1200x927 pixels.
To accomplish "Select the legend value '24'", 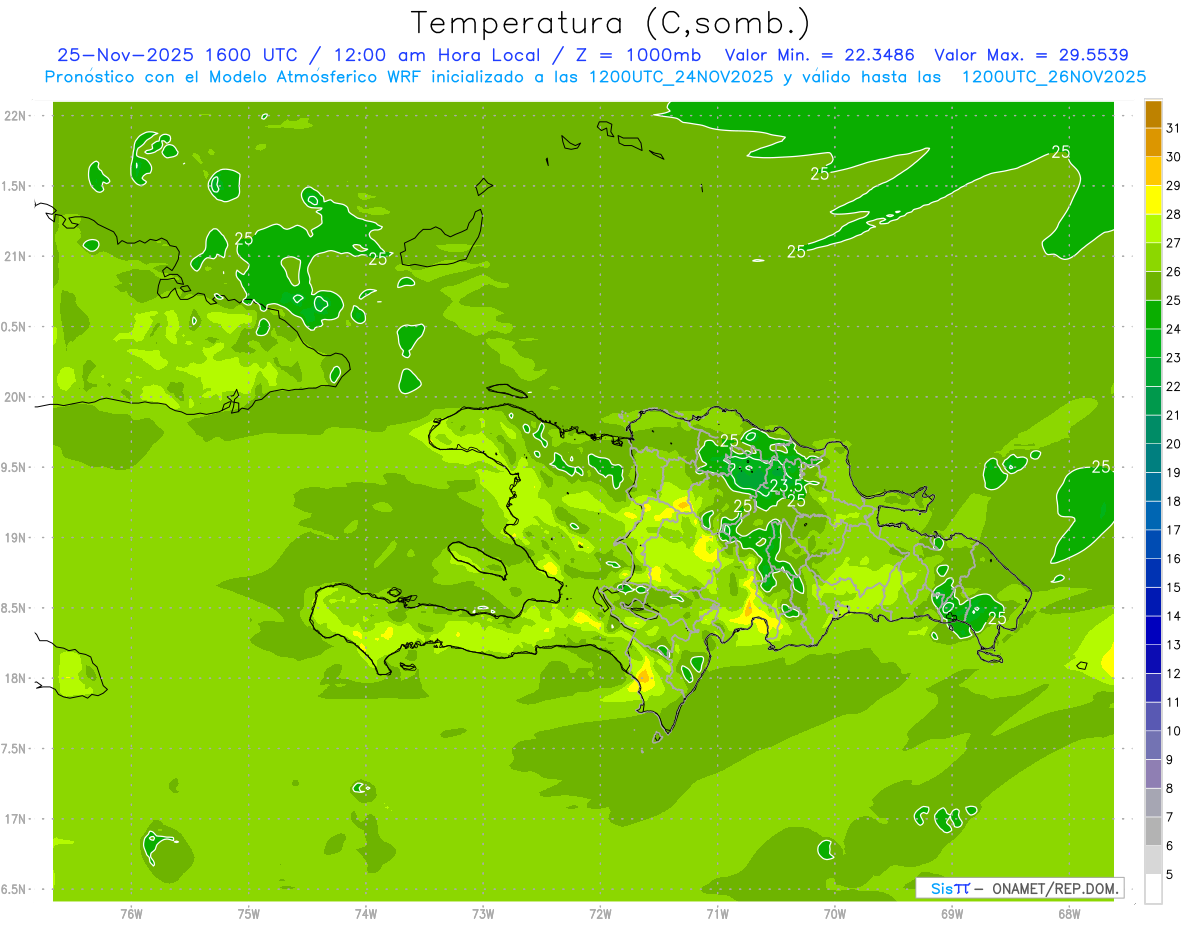I will [x=1174, y=329].
